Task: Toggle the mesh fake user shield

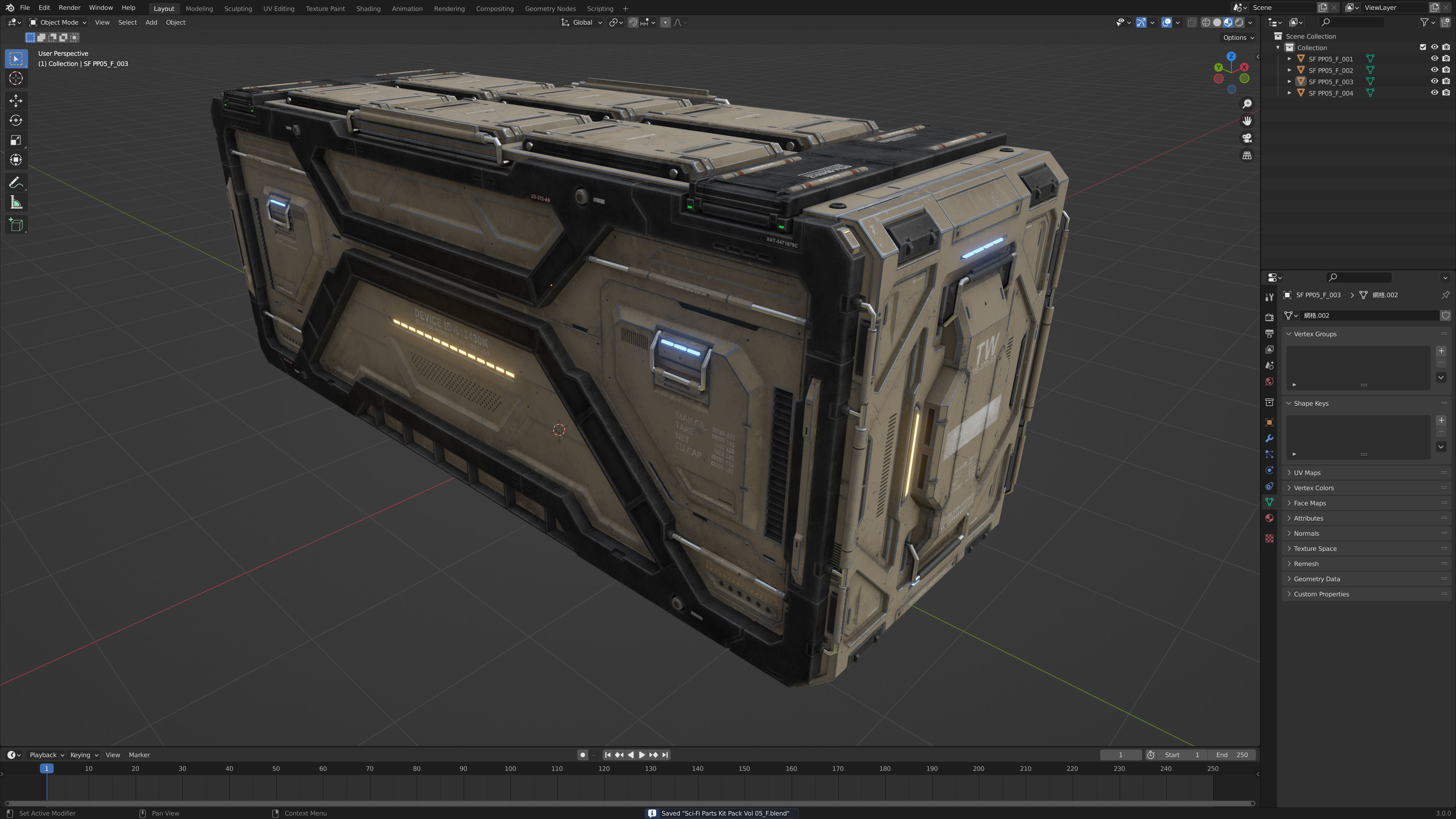Action: pyautogui.click(x=1445, y=315)
